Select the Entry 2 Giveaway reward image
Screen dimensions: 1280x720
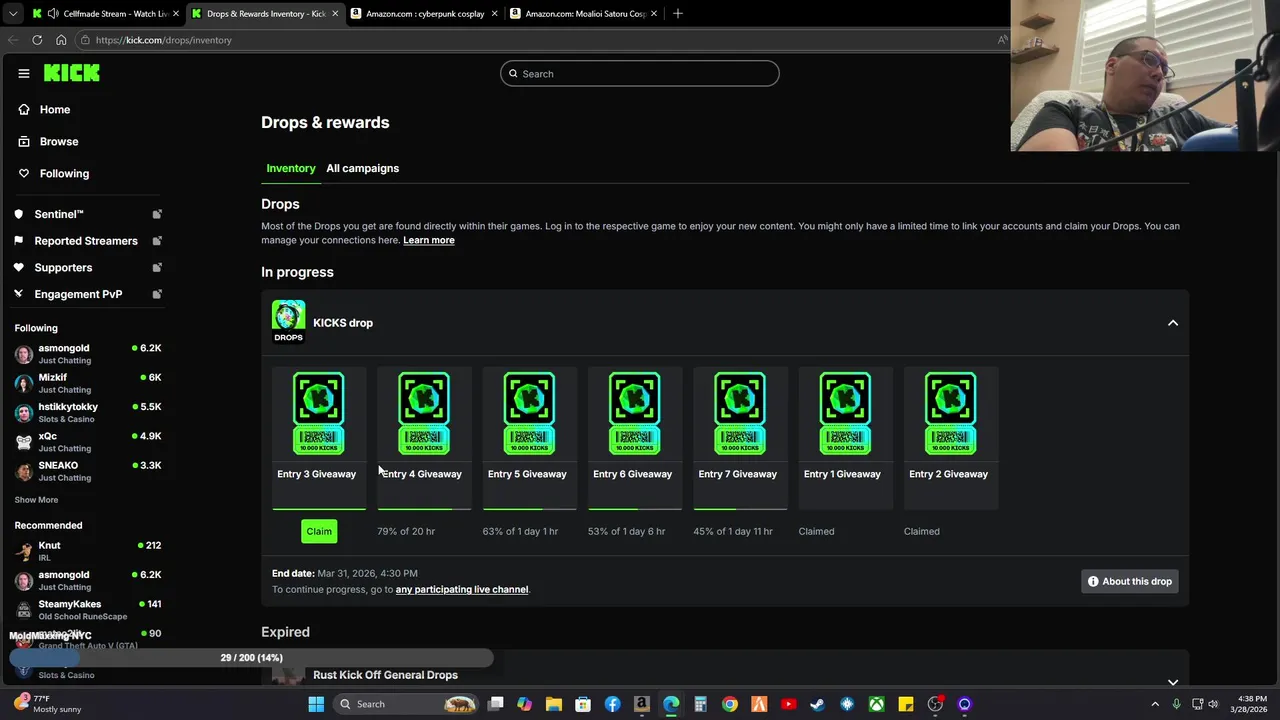950,413
